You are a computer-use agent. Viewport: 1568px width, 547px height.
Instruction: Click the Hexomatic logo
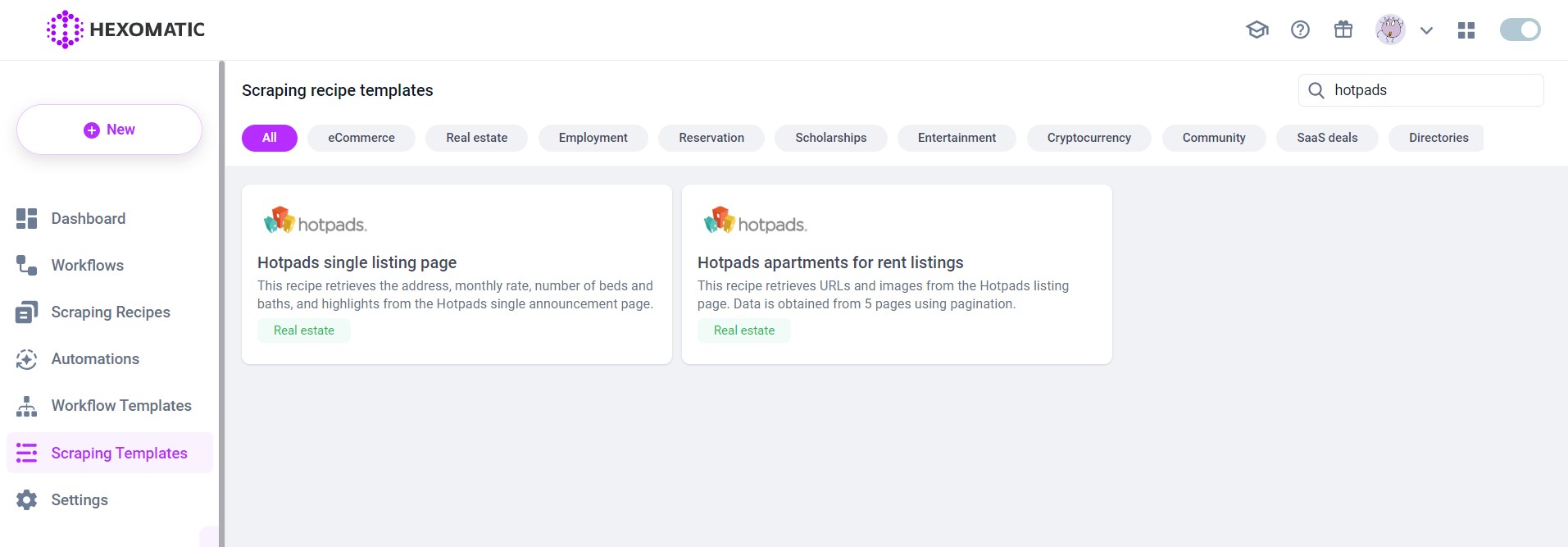tap(125, 30)
